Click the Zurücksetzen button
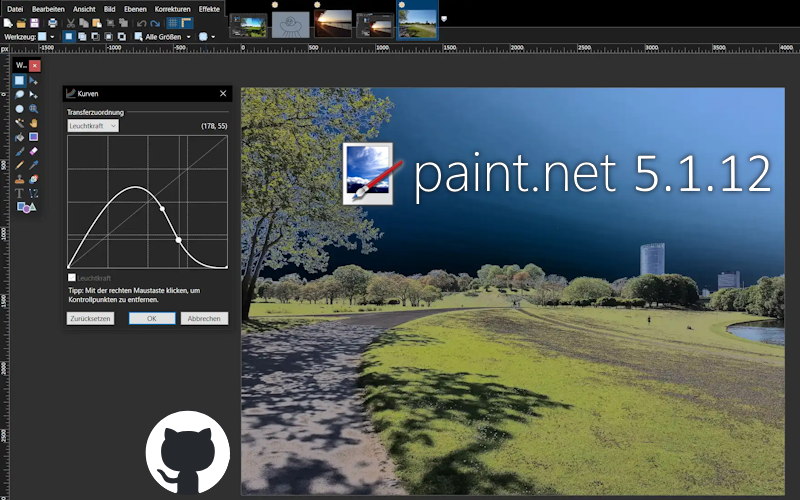Viewport: 800px width, 500px height. [90, 318]
